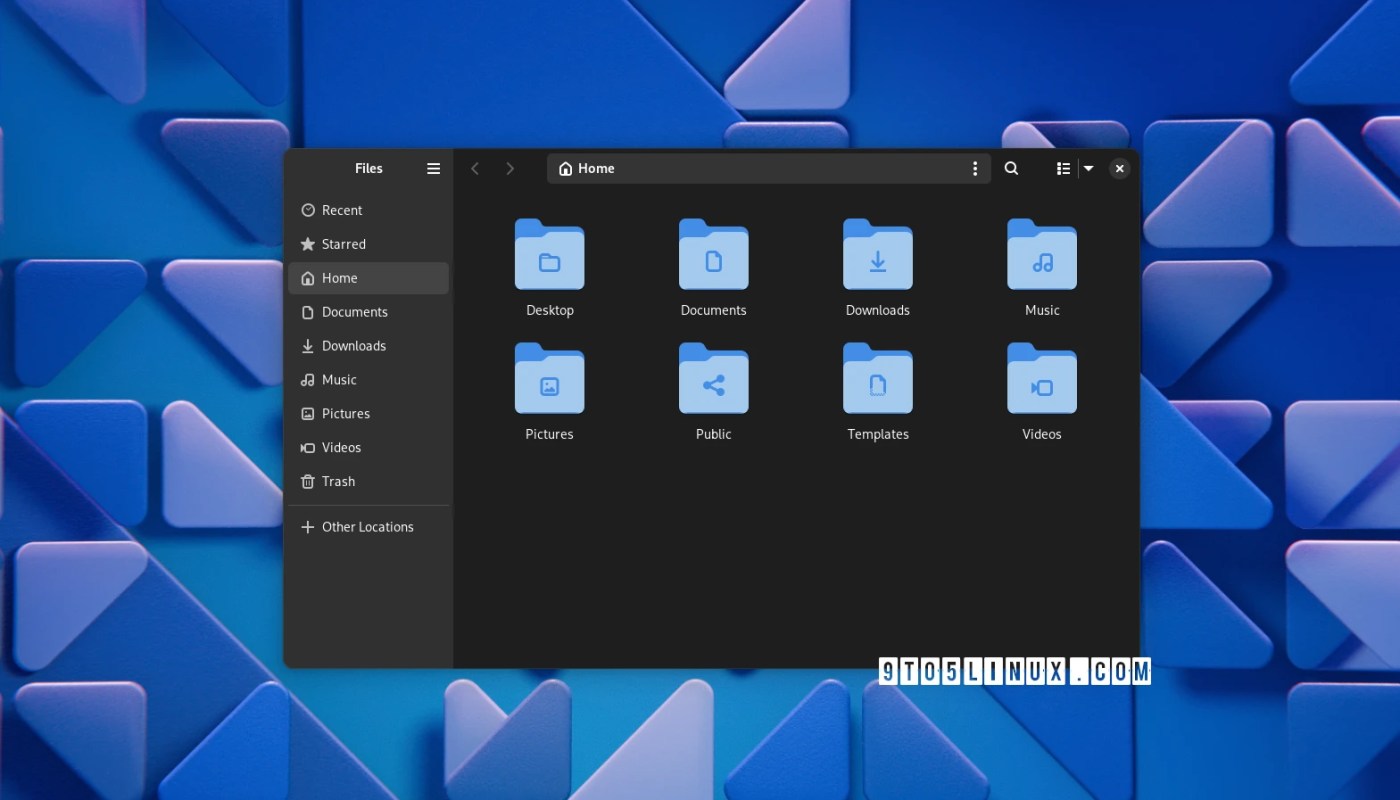Click the Public folder name label
Viewport: 1400px width, 800px height.
714,435
